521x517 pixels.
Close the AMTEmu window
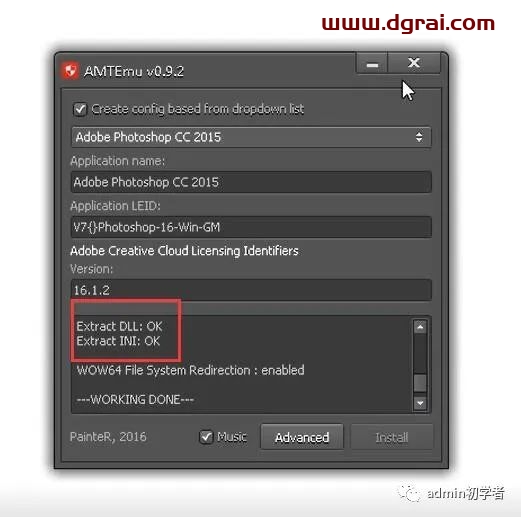(x=414, y=63)
